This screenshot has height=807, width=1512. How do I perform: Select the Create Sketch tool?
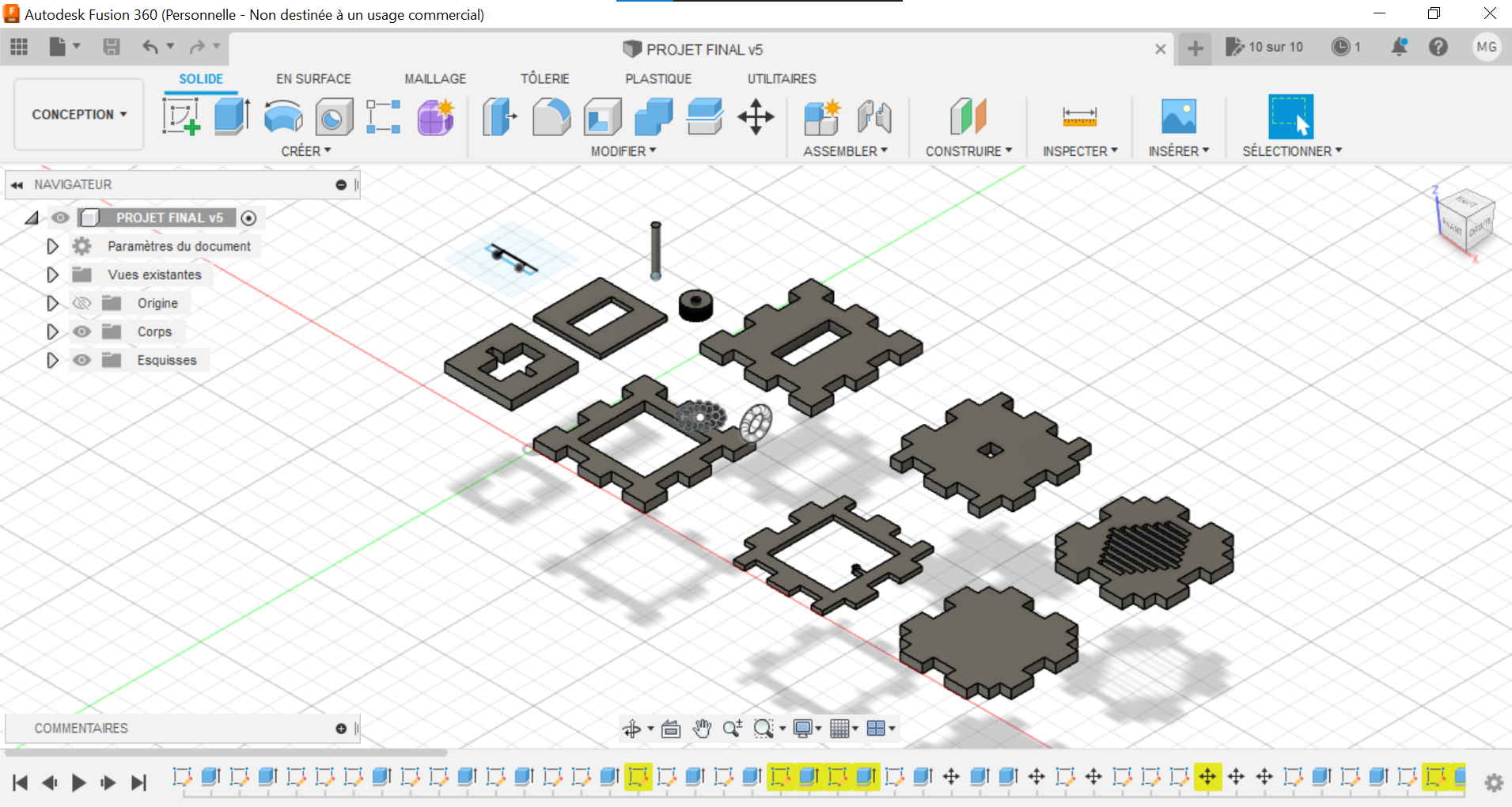[181, 116]
